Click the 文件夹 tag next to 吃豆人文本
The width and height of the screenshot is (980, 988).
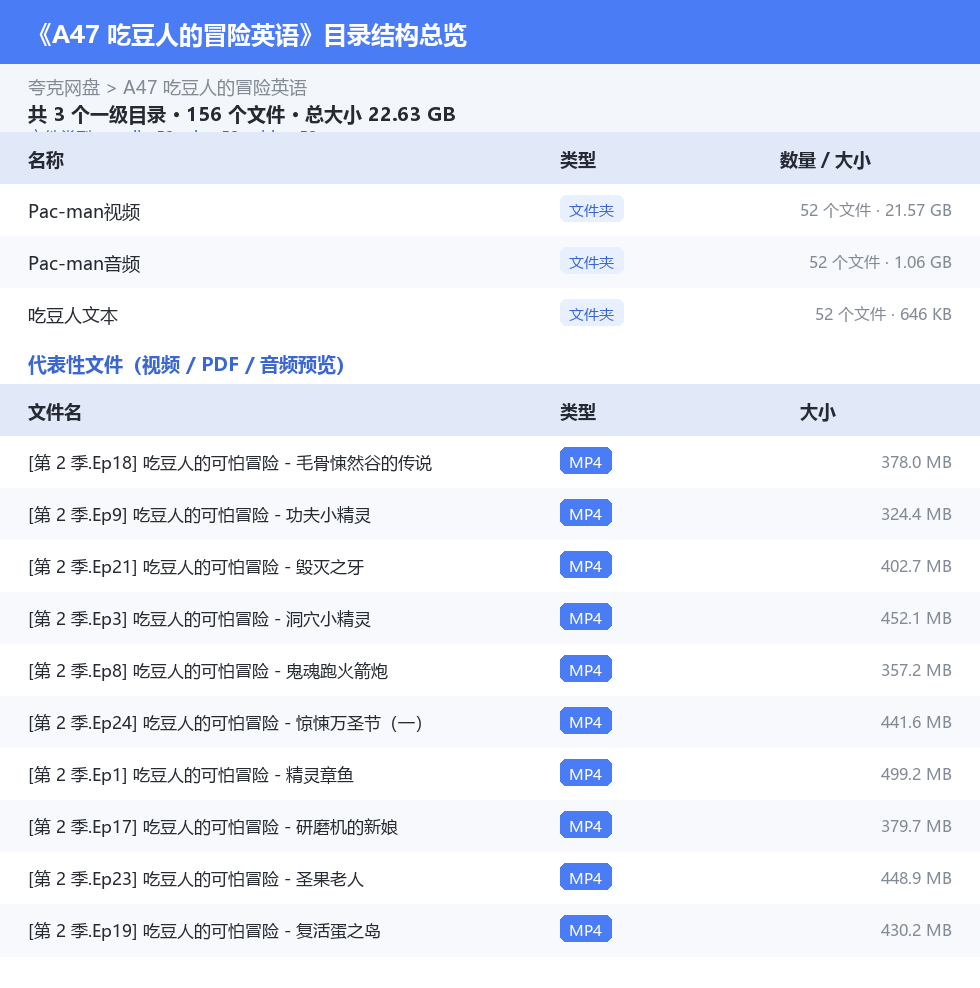[591, 314]
